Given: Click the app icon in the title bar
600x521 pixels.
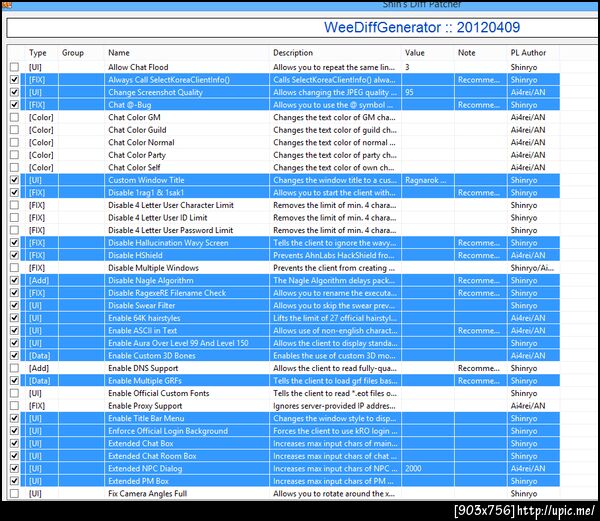Looking at the screenshot, I should point(7,4).
